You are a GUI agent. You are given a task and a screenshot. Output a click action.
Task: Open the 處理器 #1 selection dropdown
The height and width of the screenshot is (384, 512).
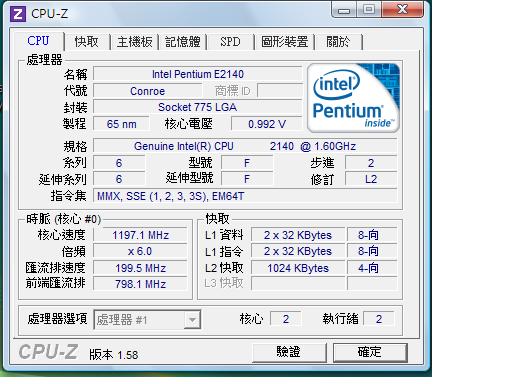147,320
